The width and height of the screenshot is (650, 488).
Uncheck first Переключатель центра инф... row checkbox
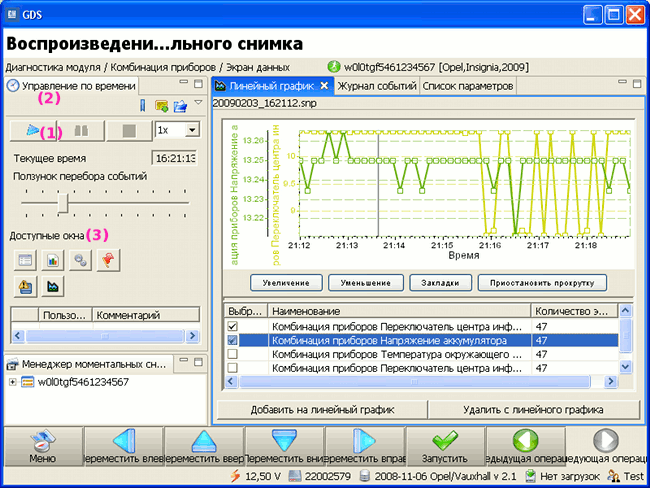coord(233,326)
